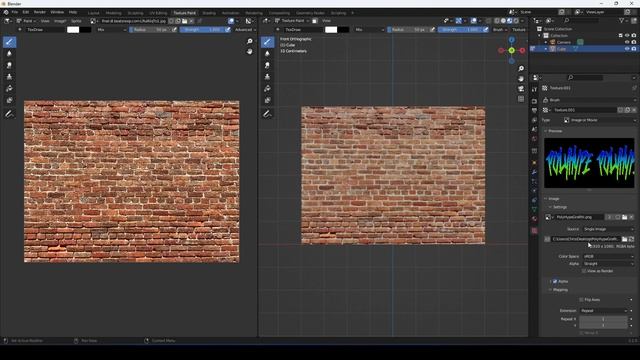Select the Mask tool in 3D viewport toolbar
The height and width of the screenshot is (360, 640).
click(x=267, y=100)
